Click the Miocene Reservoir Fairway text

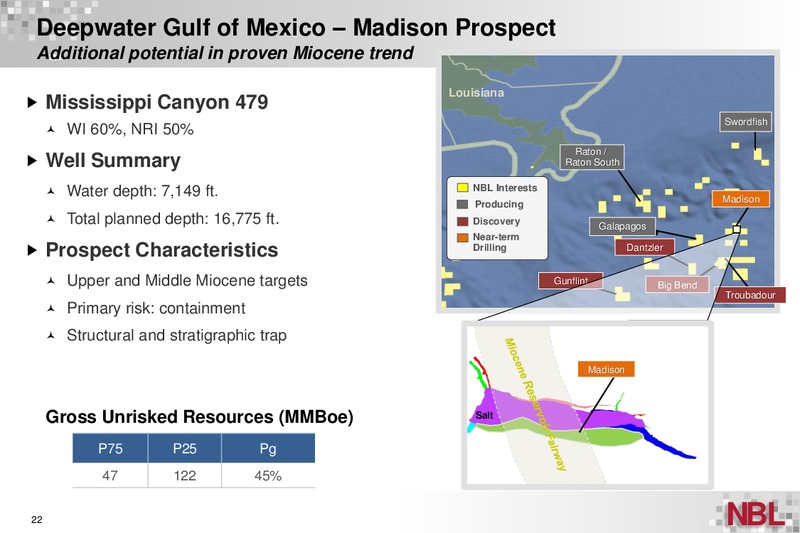click(535, 404)
